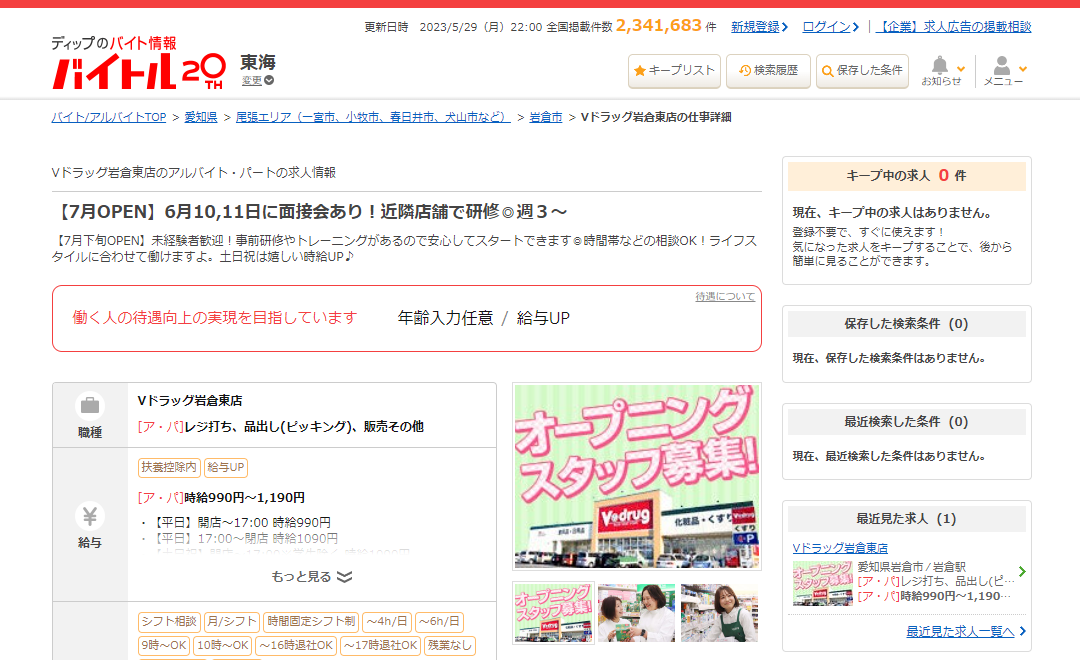Viewport: 1080px width, 660px height.
Task: Expand the お知らせ dropdown arrow
Action: pos(961,69)
